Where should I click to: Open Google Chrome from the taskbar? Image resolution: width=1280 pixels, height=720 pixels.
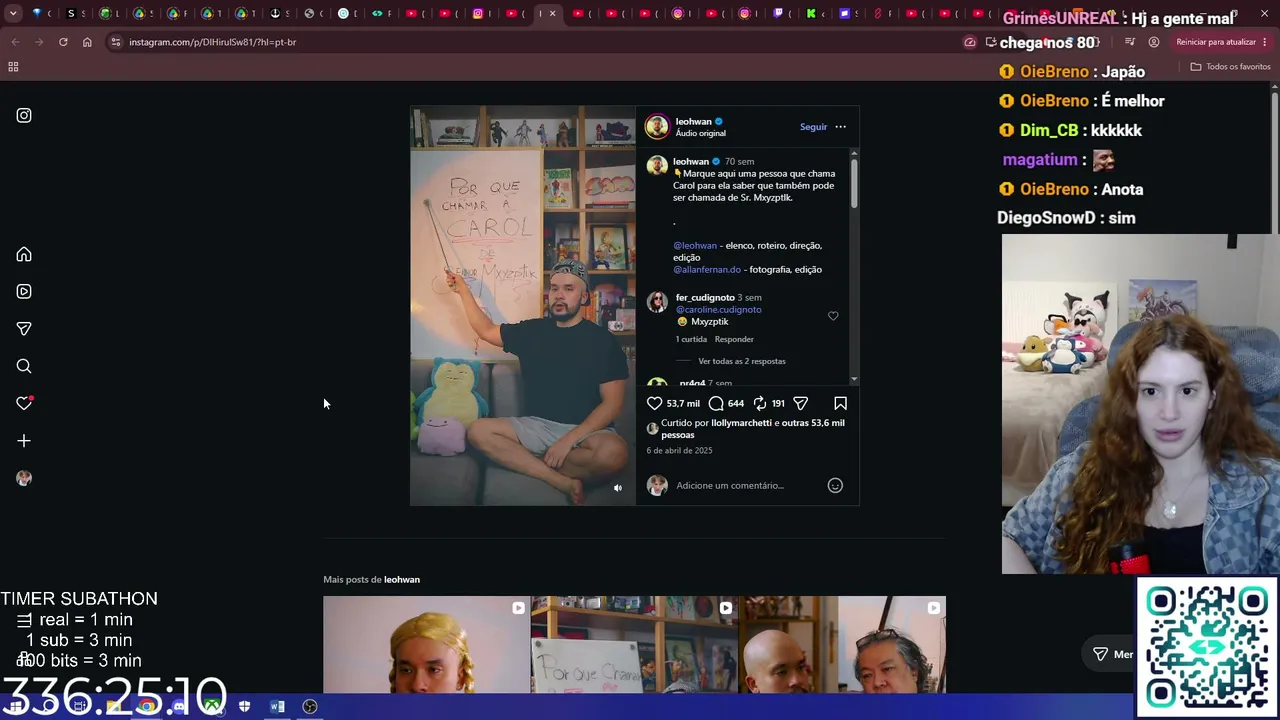click(x=147, y=707)
